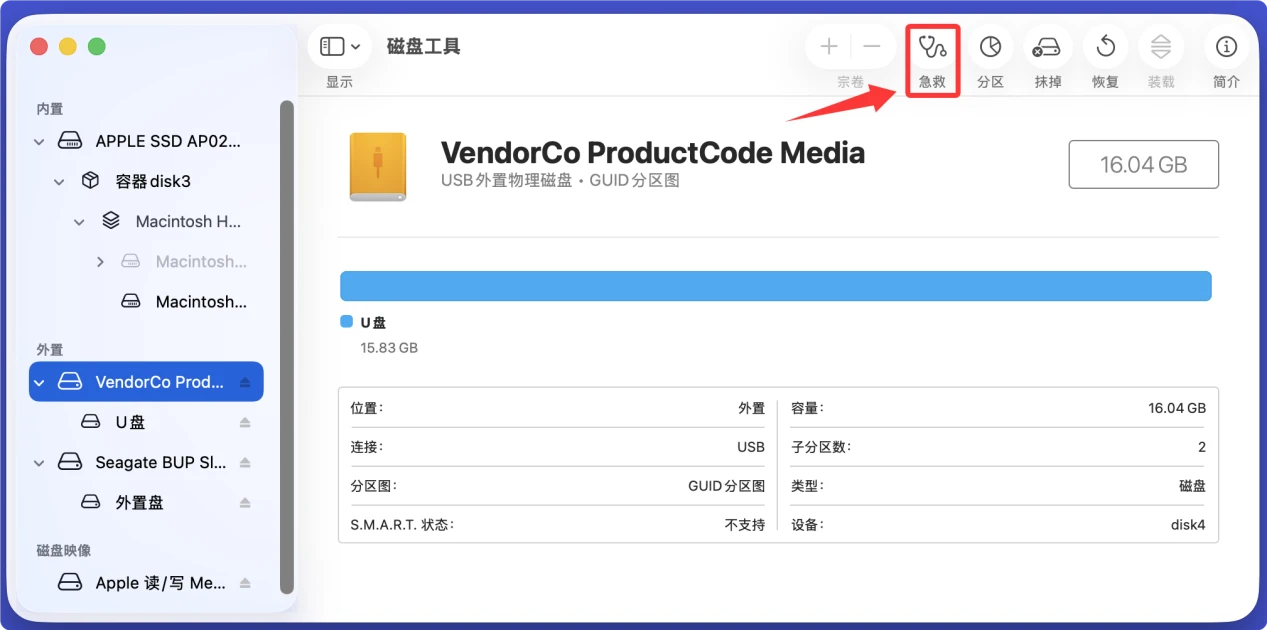Click the USB connection (连接) value
This screenshot has width=1267, height=630.
pyautogui.click(x=751, y=447)
